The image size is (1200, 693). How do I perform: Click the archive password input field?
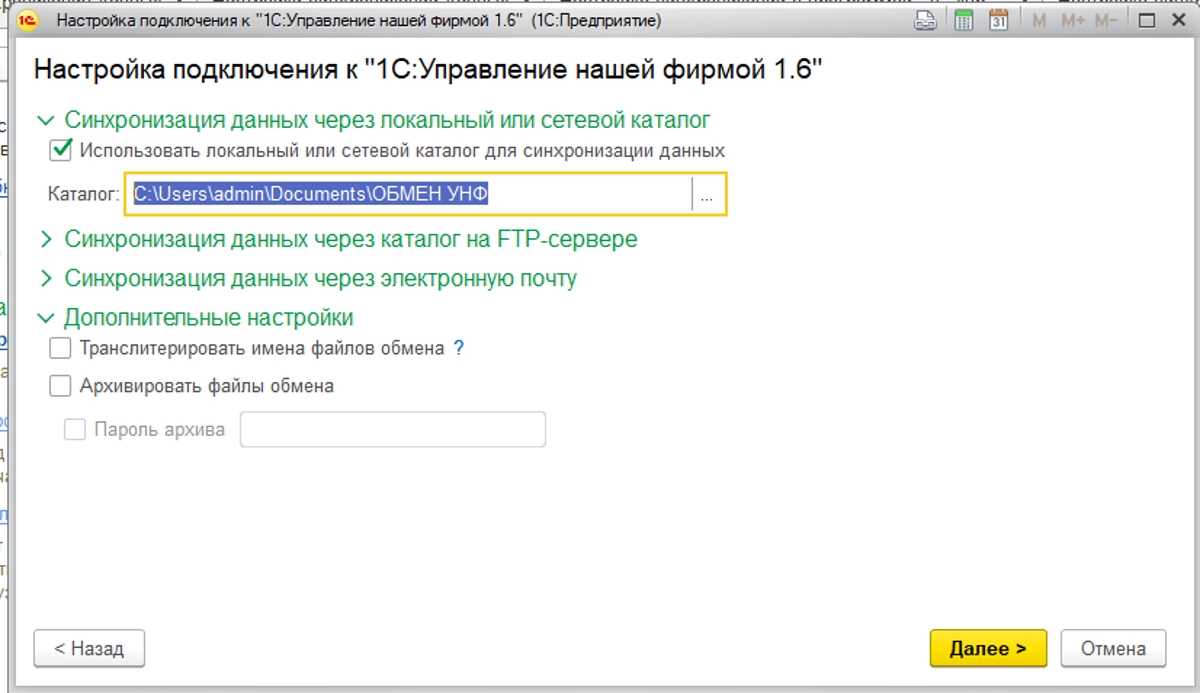393,430
